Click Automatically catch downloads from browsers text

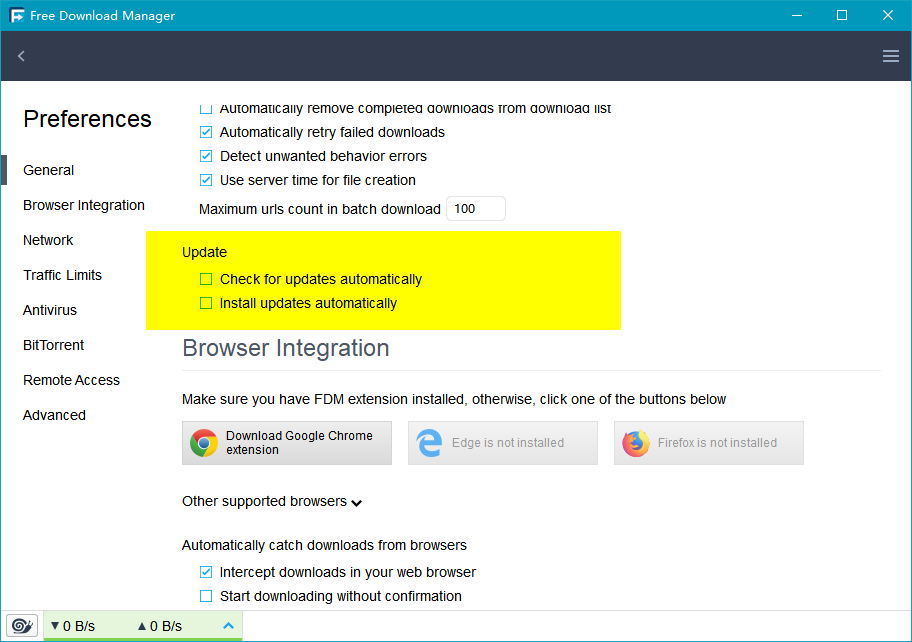pyautogui.click(x=324, y=545)
